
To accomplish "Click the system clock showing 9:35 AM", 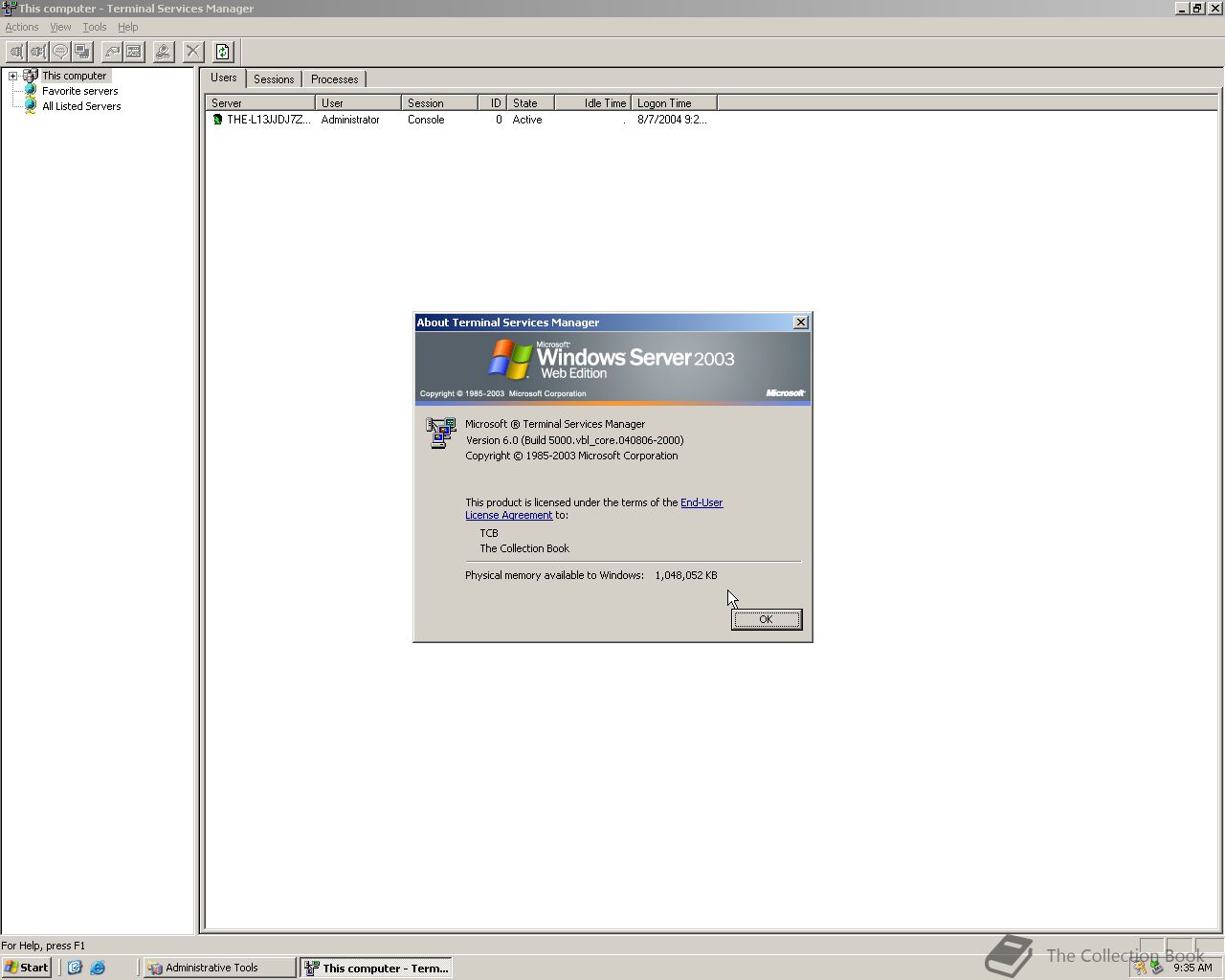I will click(x=1192, y=968).
